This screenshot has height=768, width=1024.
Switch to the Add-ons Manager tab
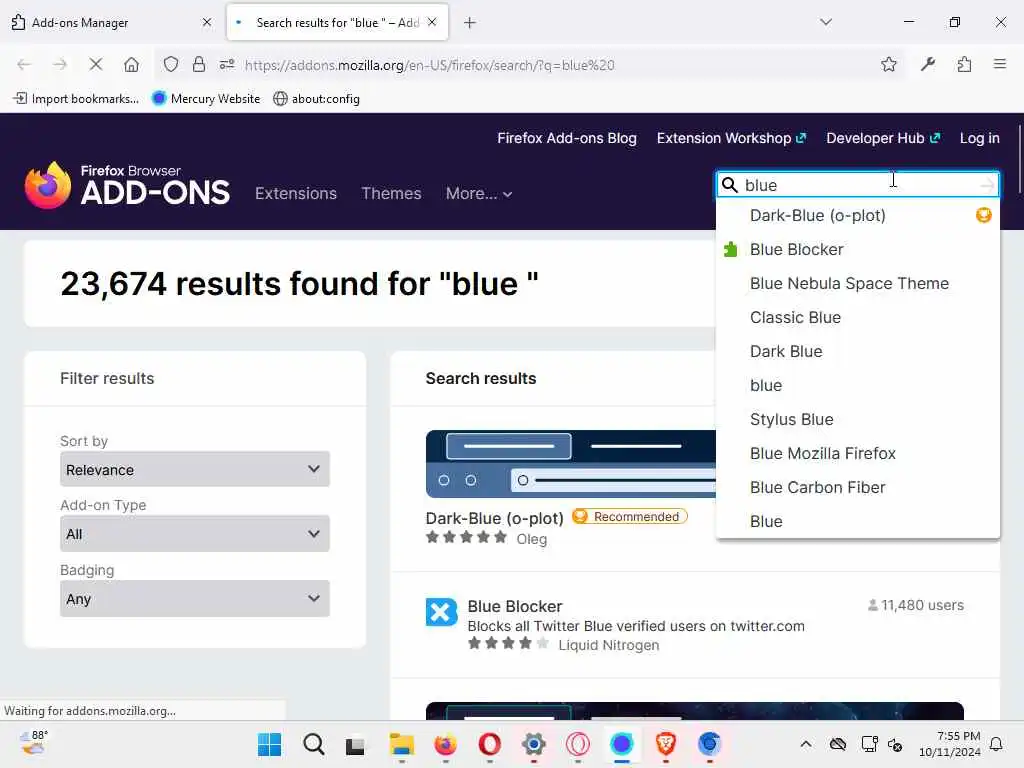pos(111,22)
